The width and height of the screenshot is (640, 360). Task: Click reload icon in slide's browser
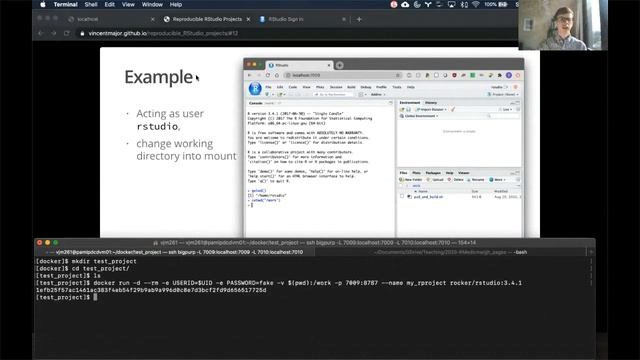[268, 75]
